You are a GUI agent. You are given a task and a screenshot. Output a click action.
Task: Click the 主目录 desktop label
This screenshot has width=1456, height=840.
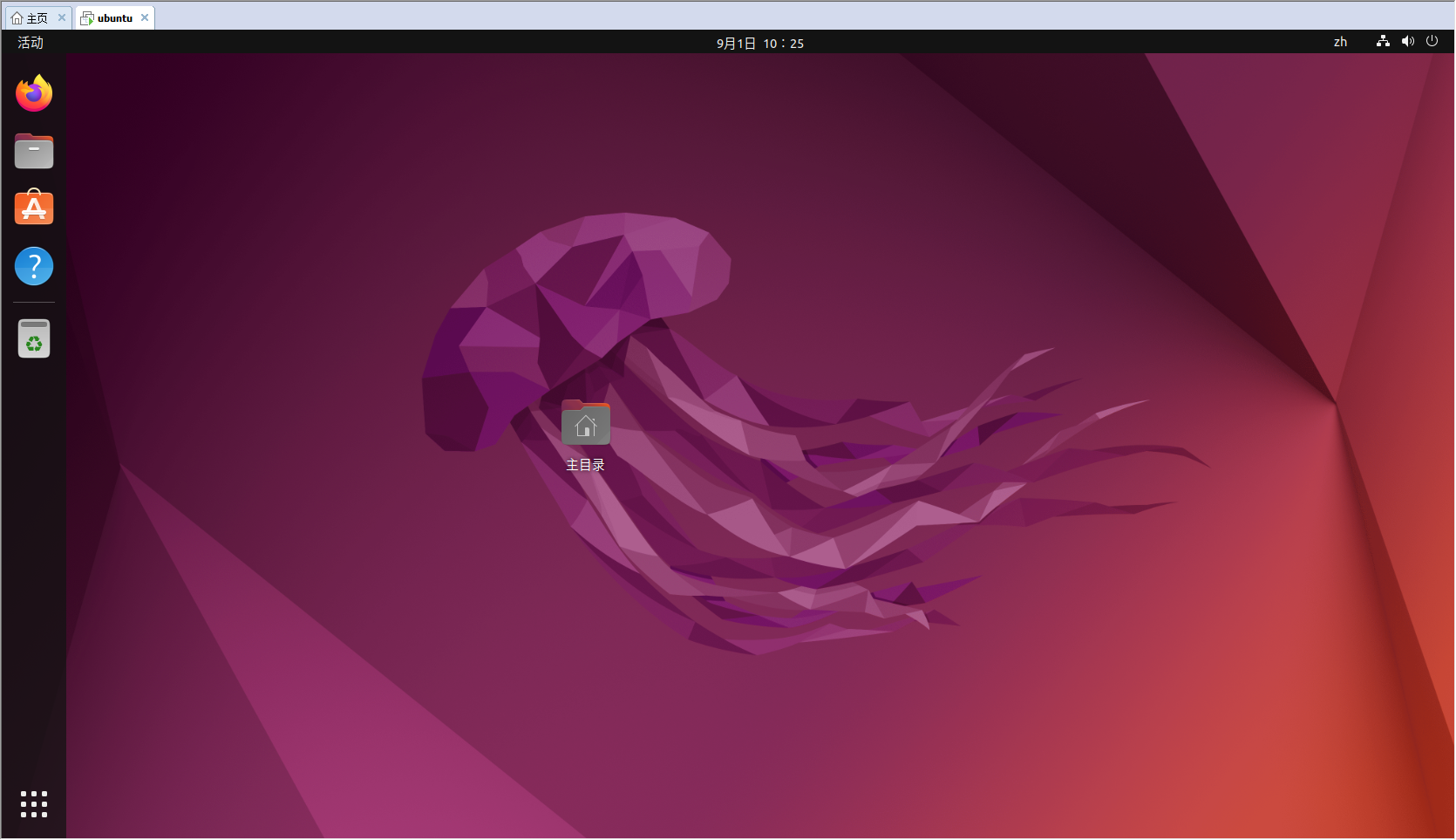[x=585, y=465]
